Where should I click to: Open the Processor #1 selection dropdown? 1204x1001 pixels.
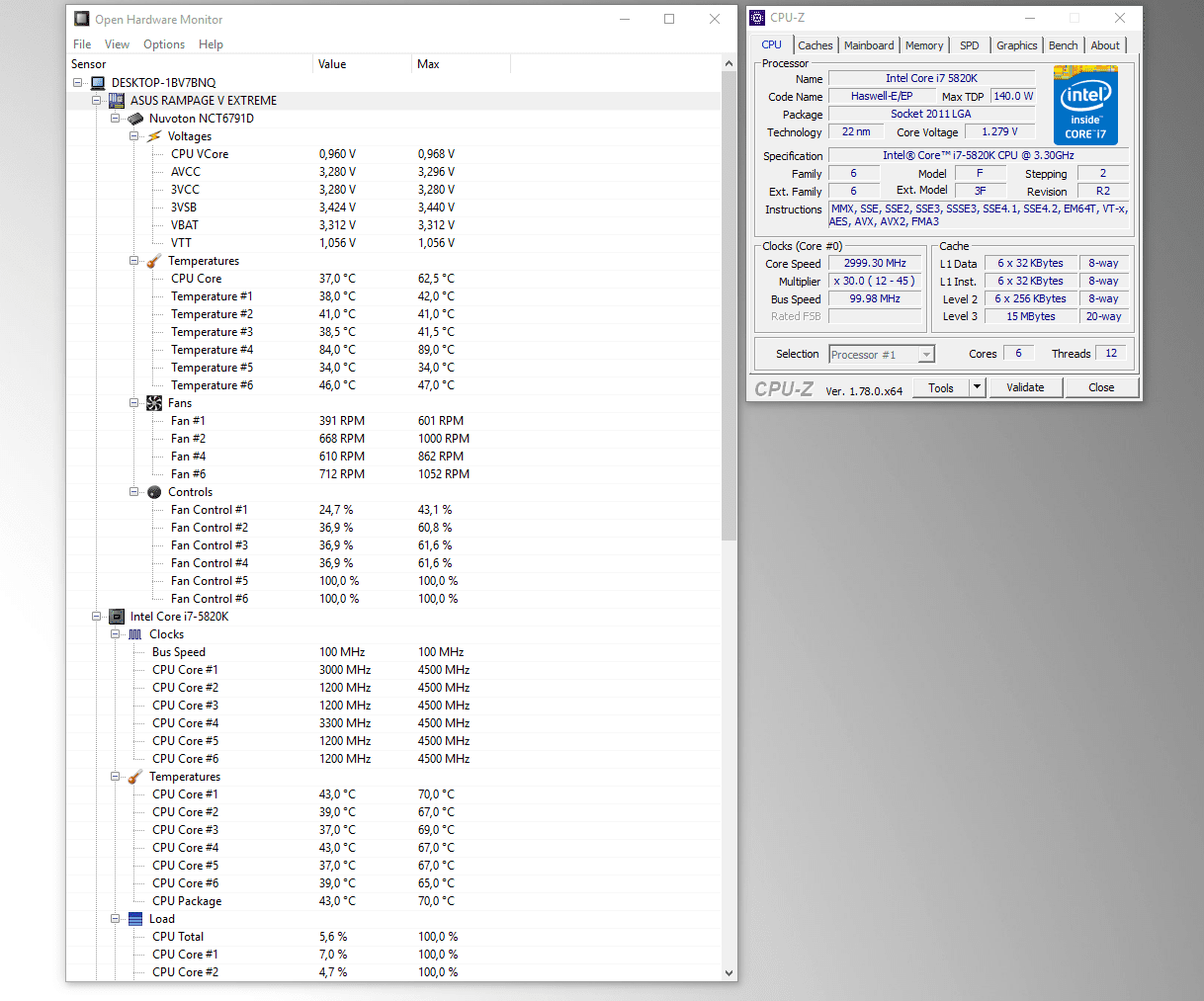926,355
